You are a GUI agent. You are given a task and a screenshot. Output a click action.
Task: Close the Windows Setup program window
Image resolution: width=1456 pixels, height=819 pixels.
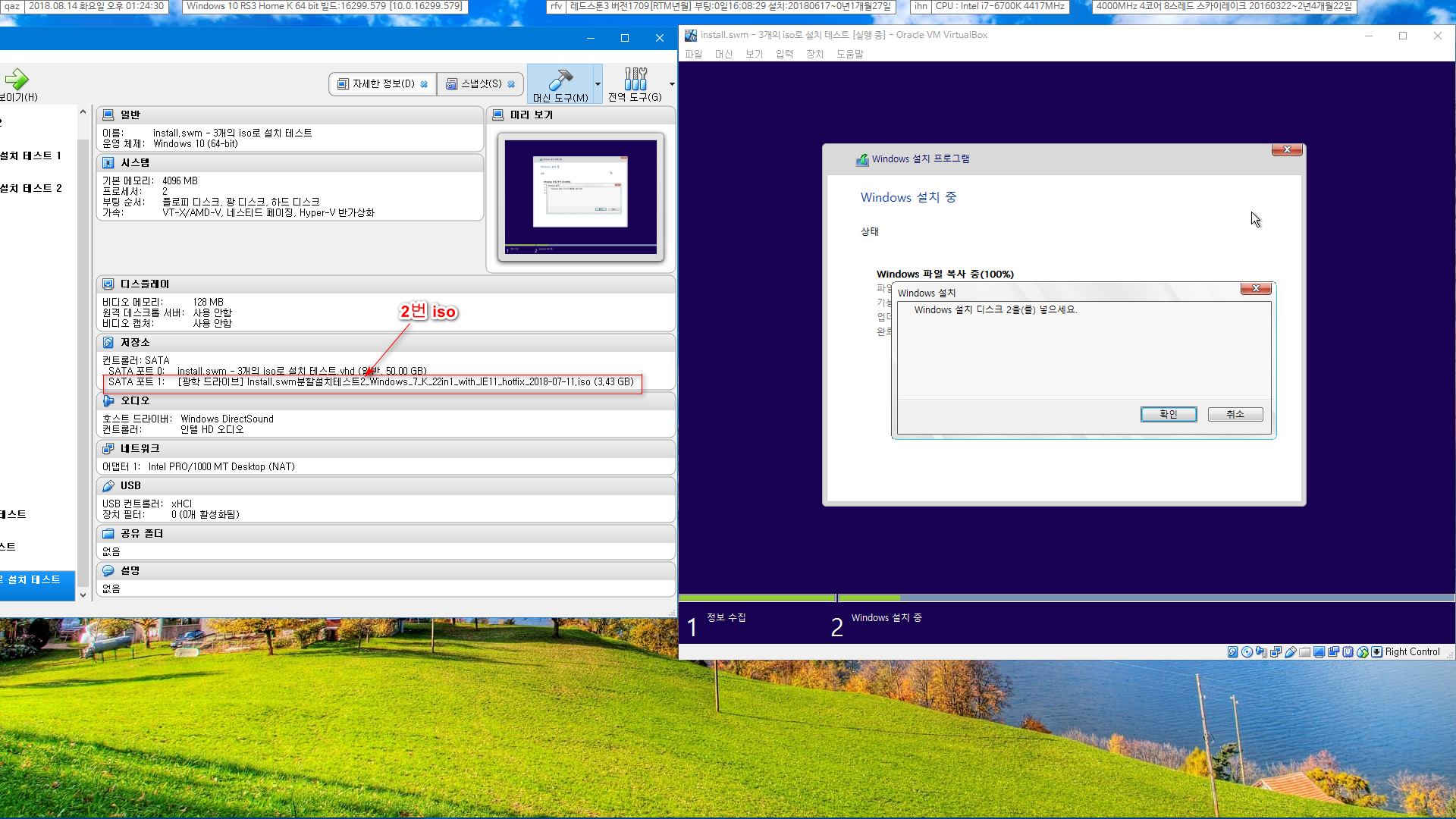(1287, 149)
